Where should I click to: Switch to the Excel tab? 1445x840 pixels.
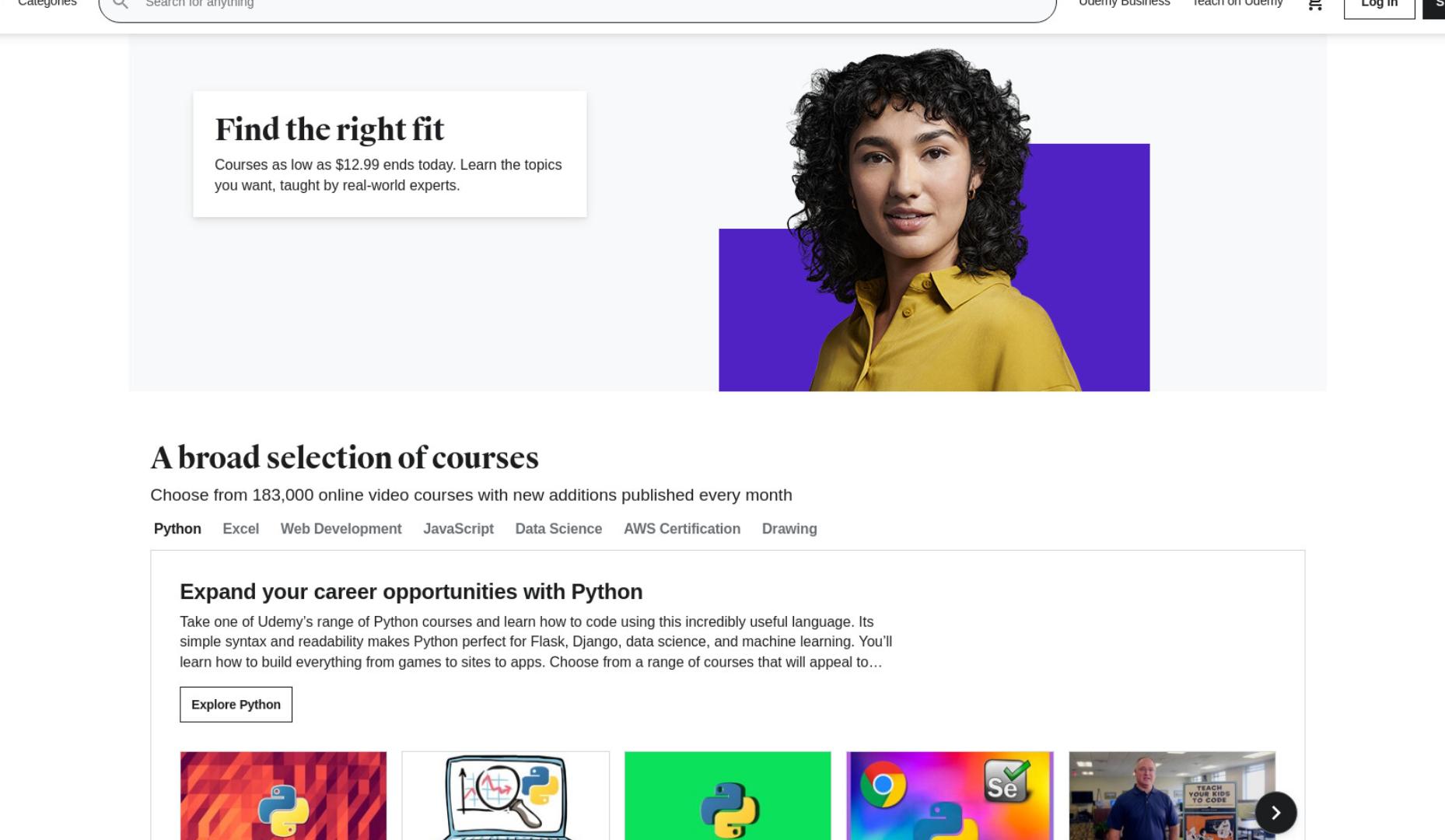(240, 529)
